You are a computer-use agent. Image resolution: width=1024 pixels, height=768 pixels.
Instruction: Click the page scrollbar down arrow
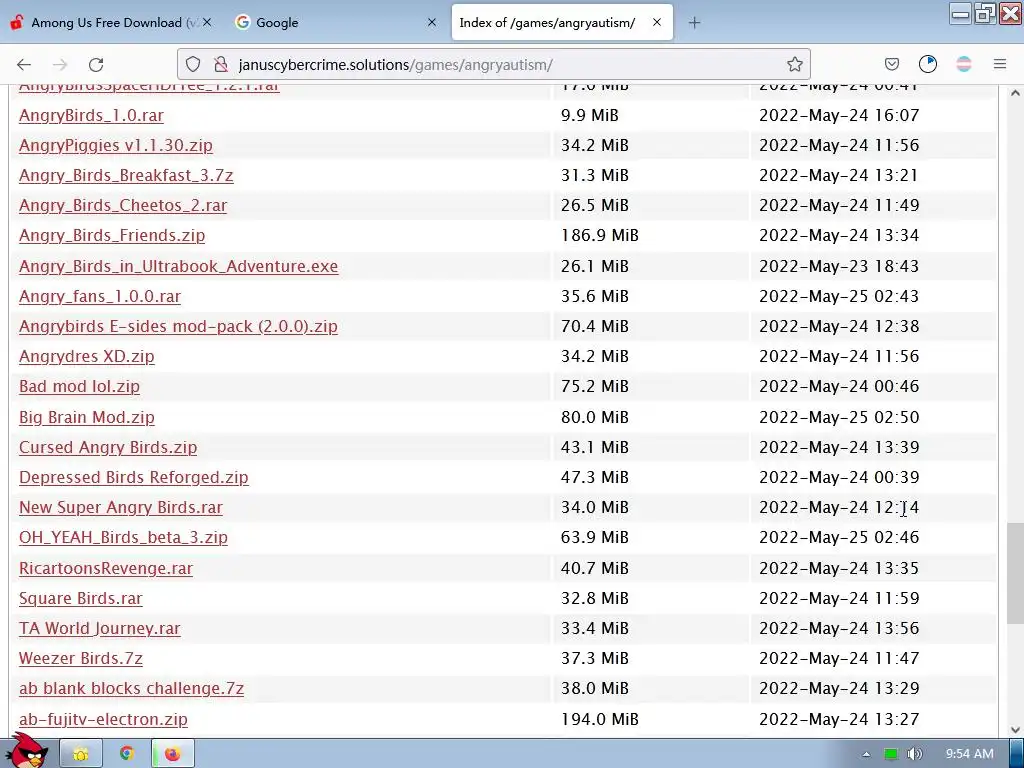coord(1015,729)
